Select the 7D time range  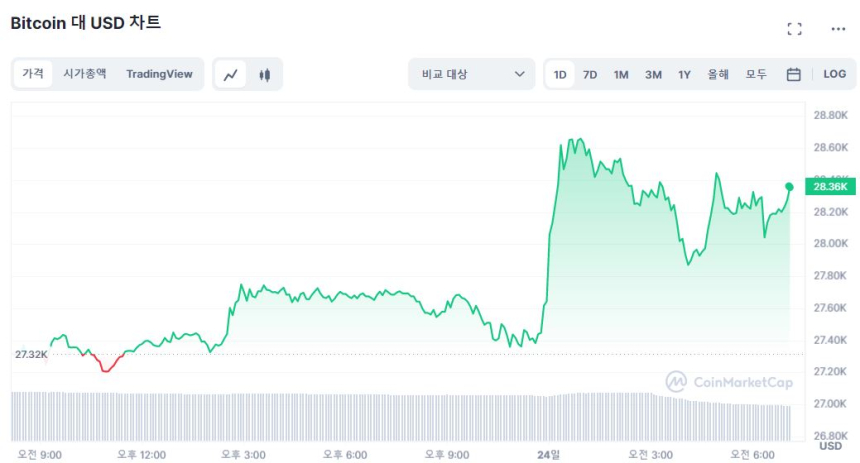(x=590, y=74)
